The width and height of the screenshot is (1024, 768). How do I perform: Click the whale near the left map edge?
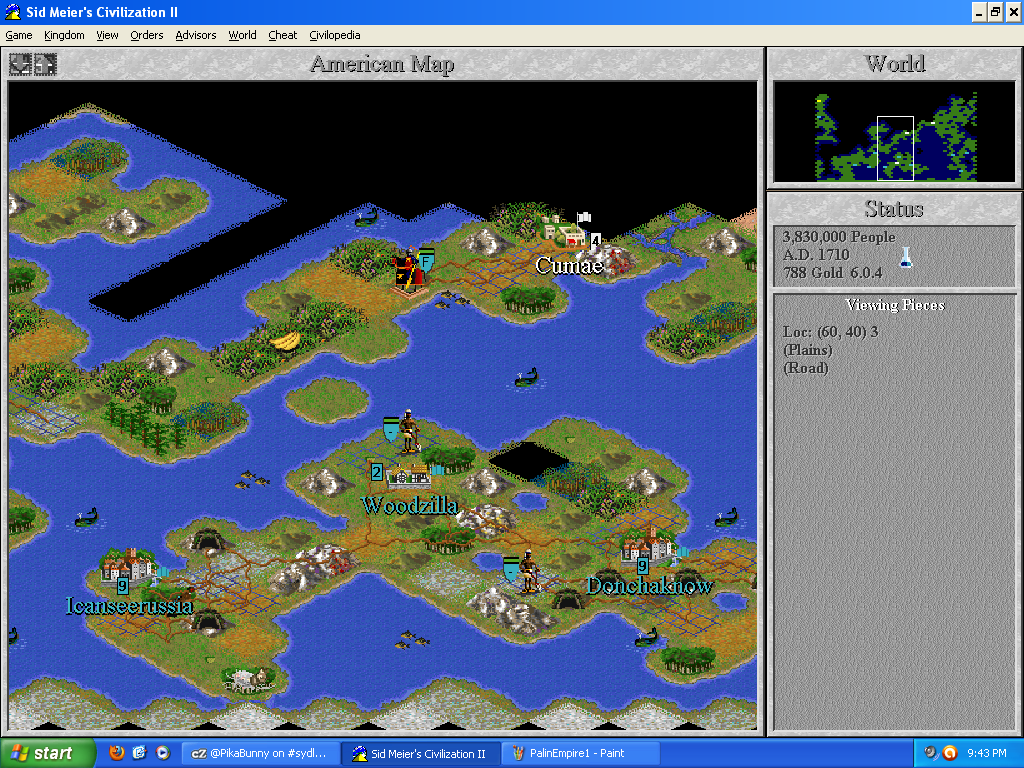(86, 518)
